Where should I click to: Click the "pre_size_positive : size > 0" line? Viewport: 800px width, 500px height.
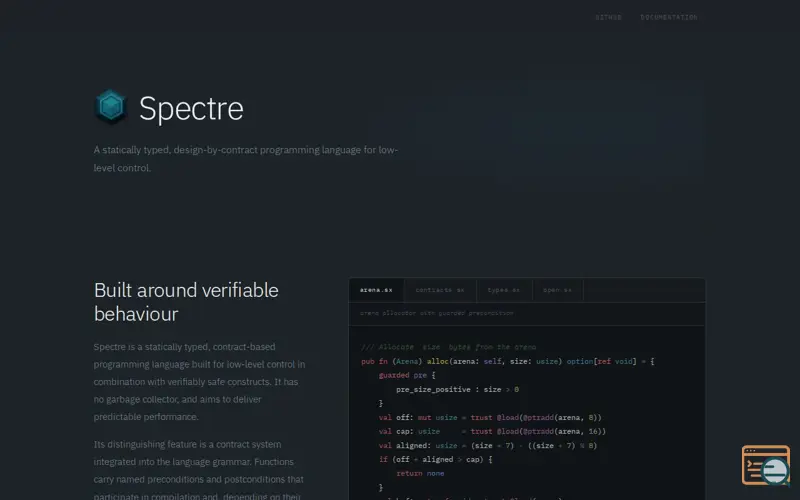[457, 389]
